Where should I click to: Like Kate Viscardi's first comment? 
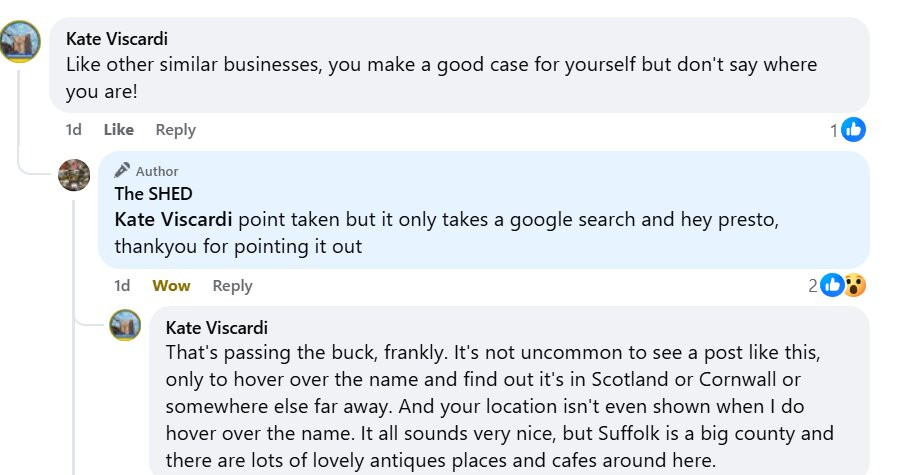(x=119, y=129)
